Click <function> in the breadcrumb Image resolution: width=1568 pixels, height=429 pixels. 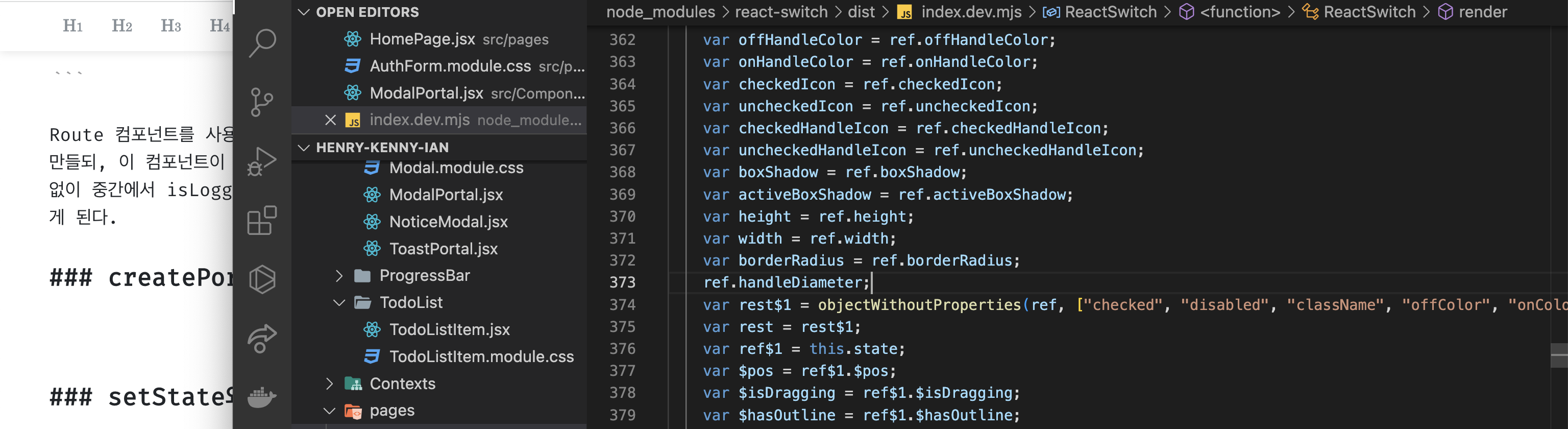pyautogui.click(x=1240, y=12)
